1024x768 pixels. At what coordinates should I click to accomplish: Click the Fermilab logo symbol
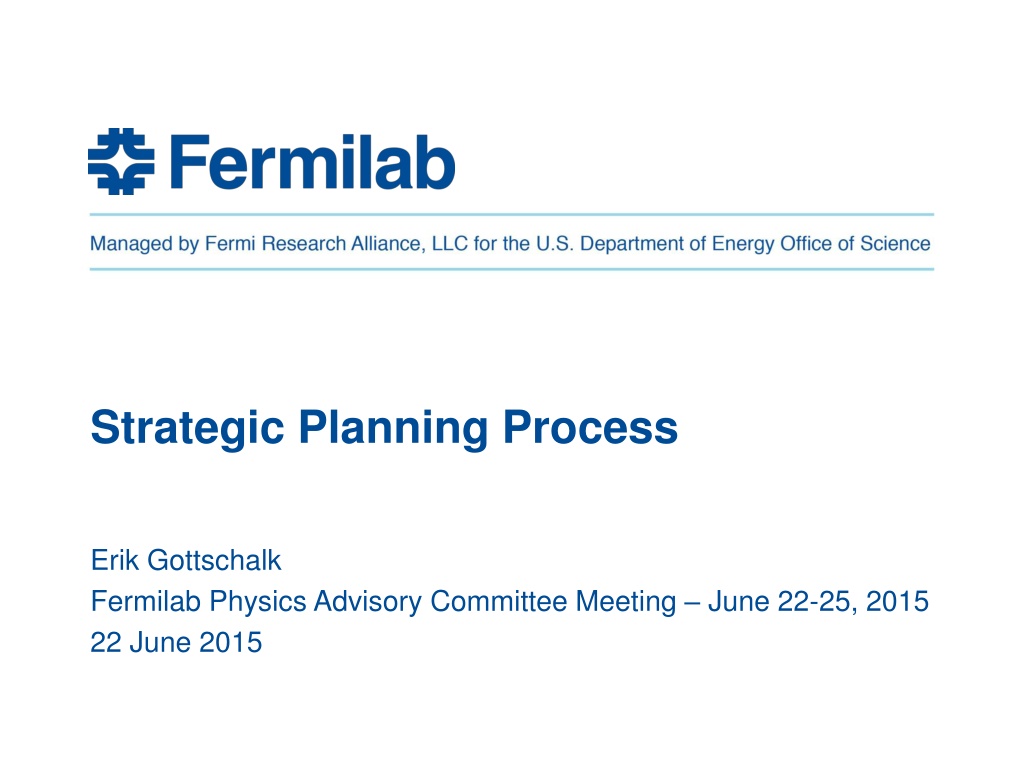[121, 161]
